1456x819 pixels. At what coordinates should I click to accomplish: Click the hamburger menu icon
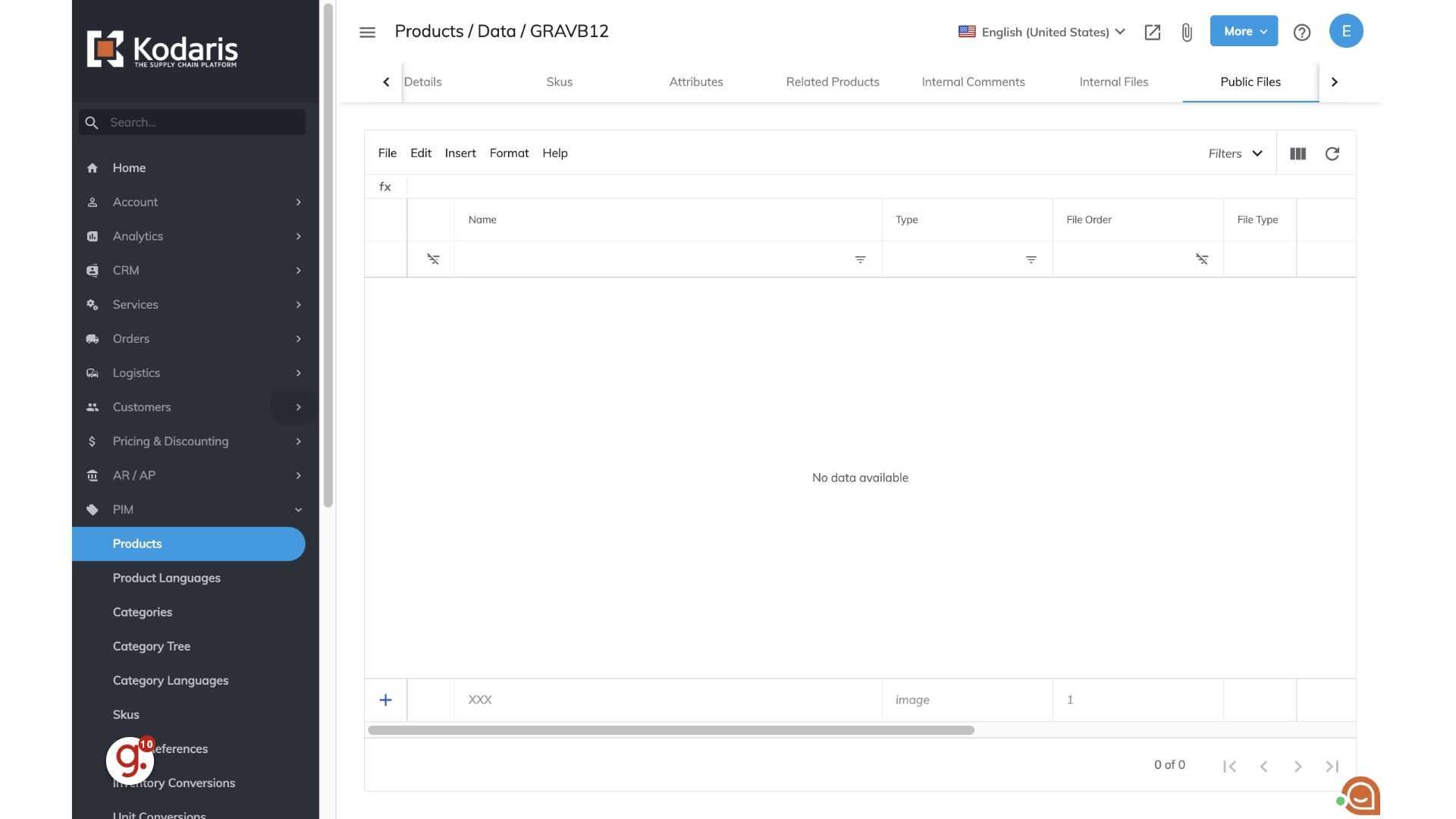[x=367, y=32]
